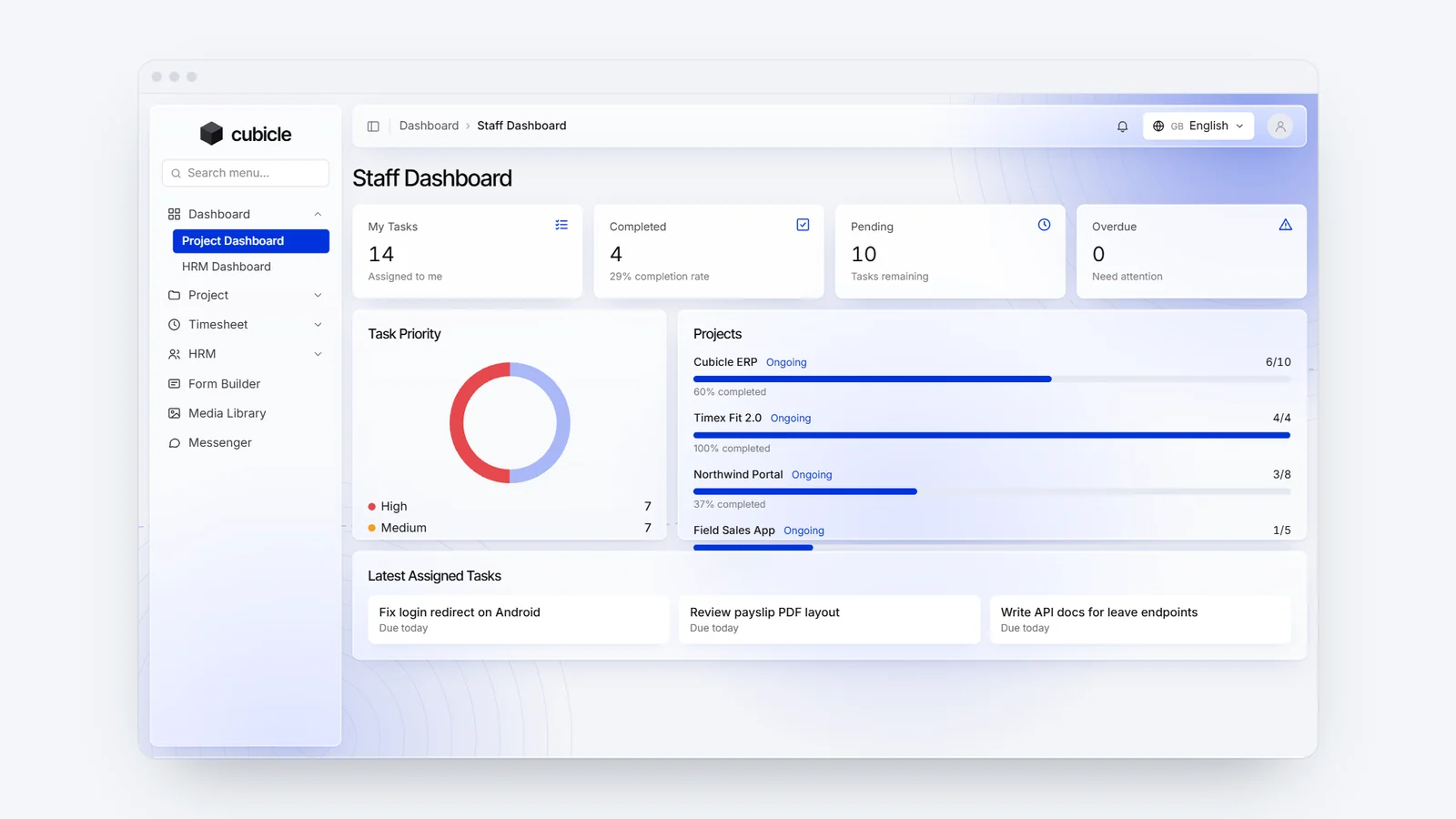Click the Media Library image icon
The width and height of the screenshot is (1456, 819).
click(174, 413)
